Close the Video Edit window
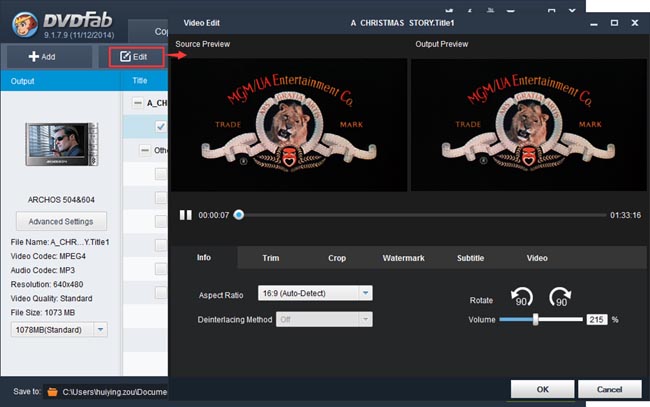 click(635, 23)
